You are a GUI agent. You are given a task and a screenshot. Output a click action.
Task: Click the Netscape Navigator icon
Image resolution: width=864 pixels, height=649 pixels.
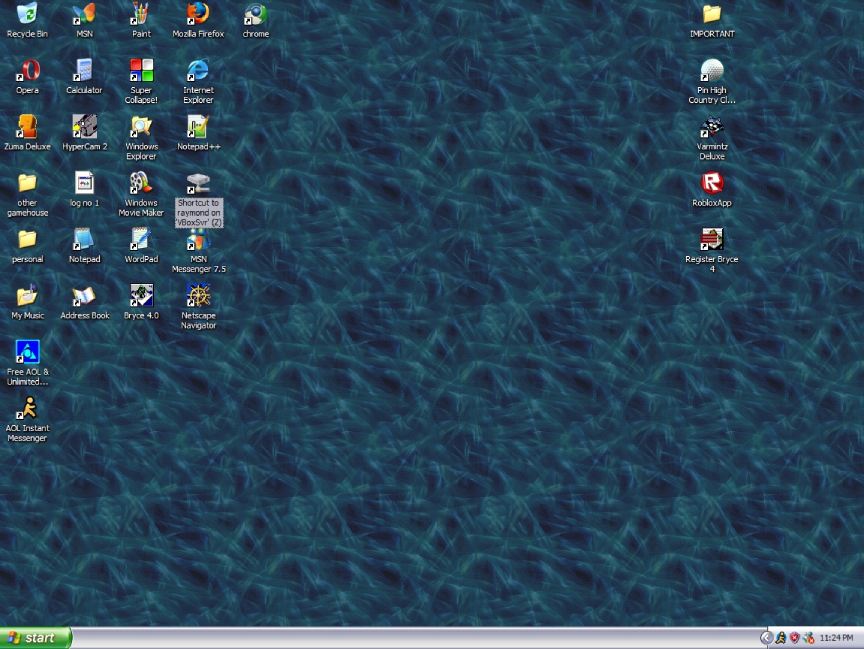198,296
